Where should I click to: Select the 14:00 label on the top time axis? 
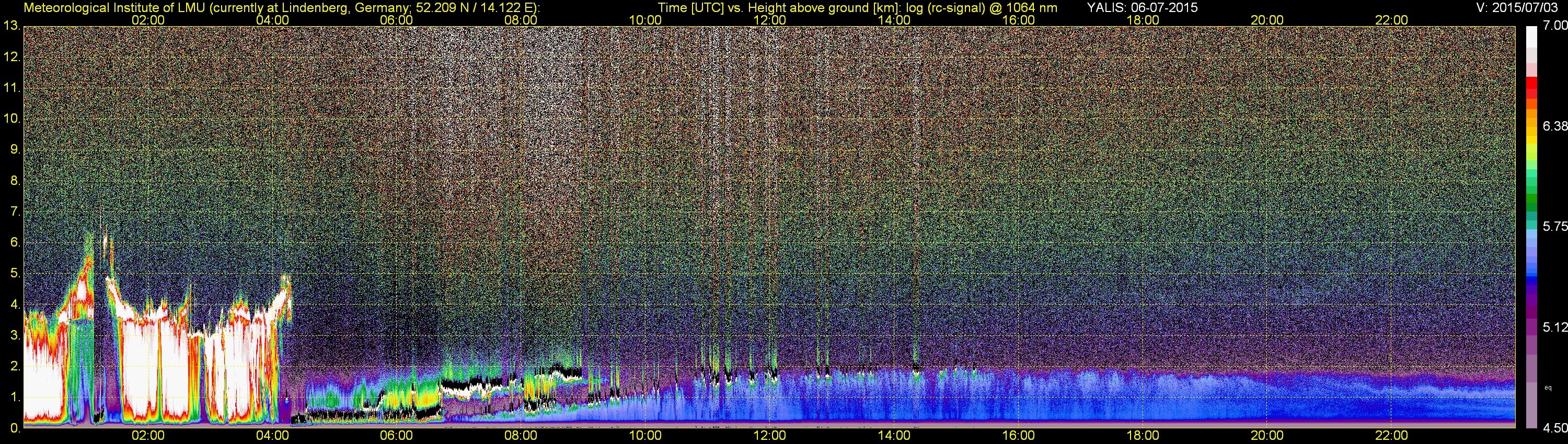894,20
